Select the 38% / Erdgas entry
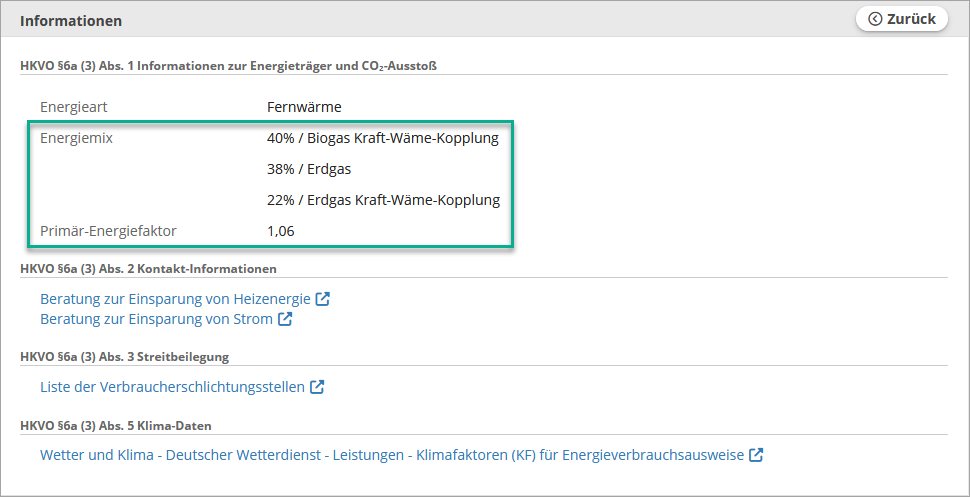 (x=309, y=169)
